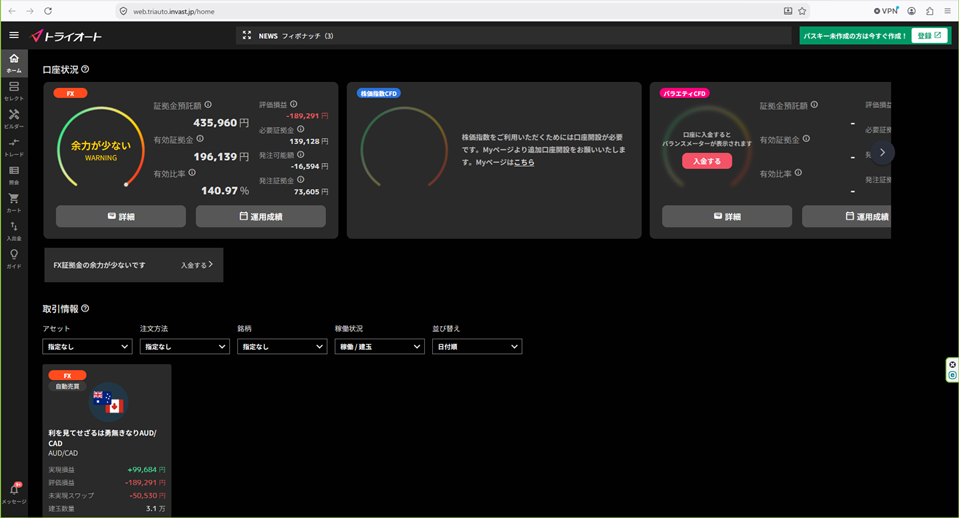Open バラエティCFD card 運用成績 button
Screen dimensions: 959x518
click(846, 216)
